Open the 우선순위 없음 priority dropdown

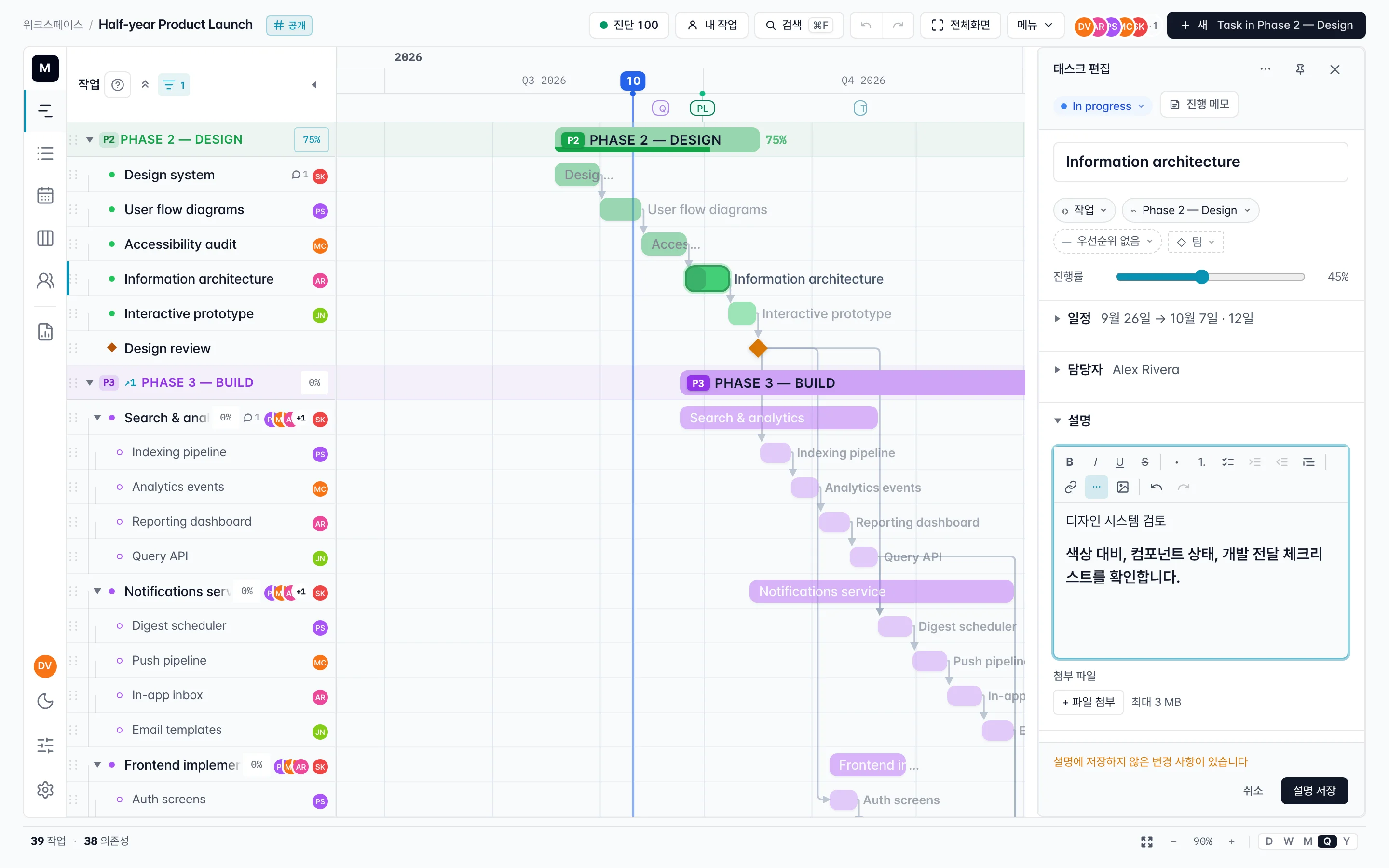pos(1107,241)
